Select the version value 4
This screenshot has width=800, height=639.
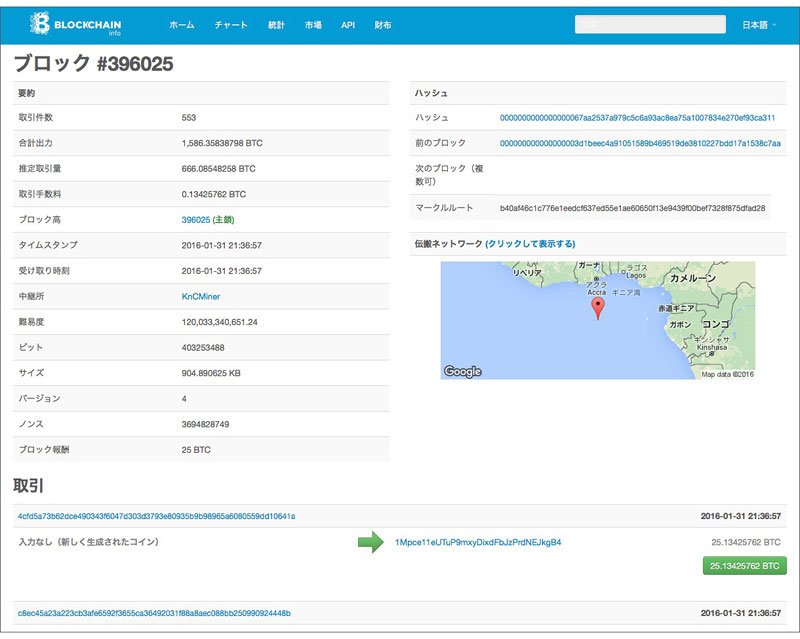click(x=184, y=399)
